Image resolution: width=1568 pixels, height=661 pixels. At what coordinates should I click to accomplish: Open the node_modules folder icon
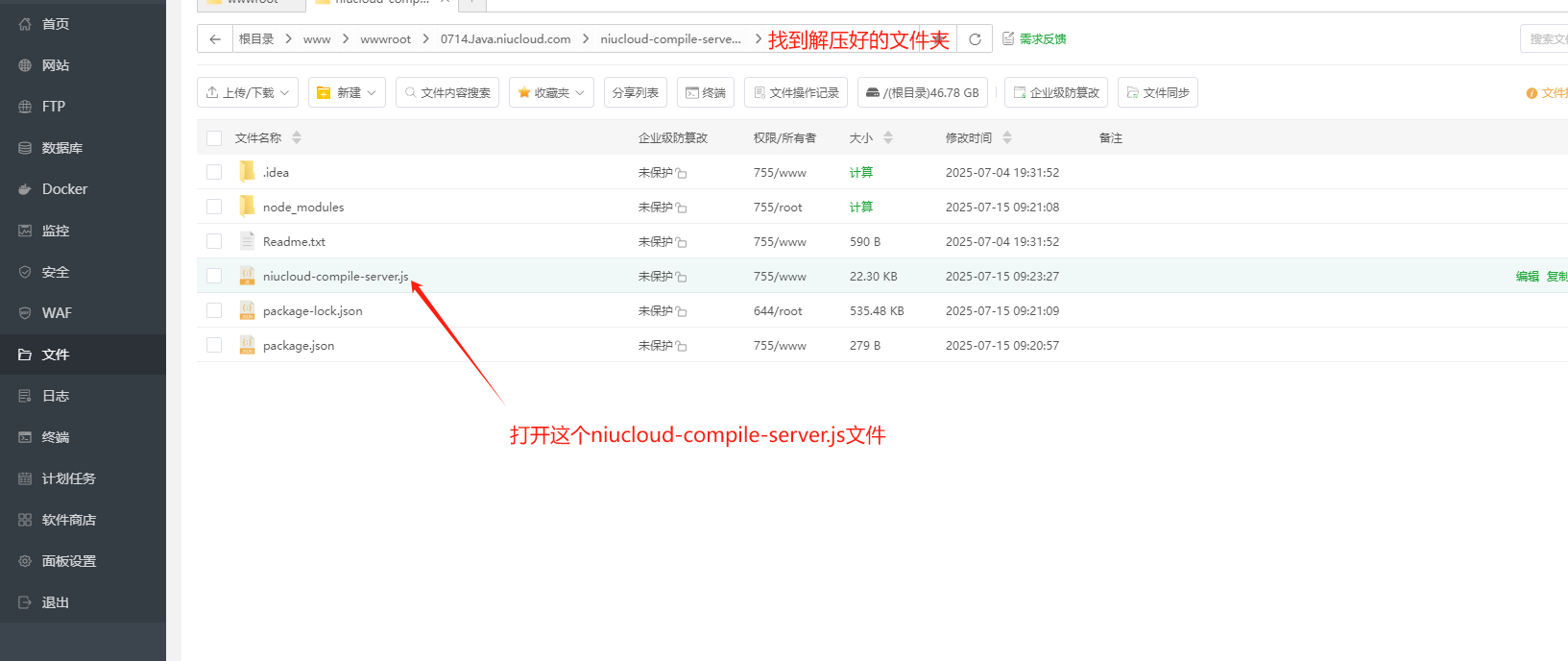pyautogui.click(x=247, y=207)
